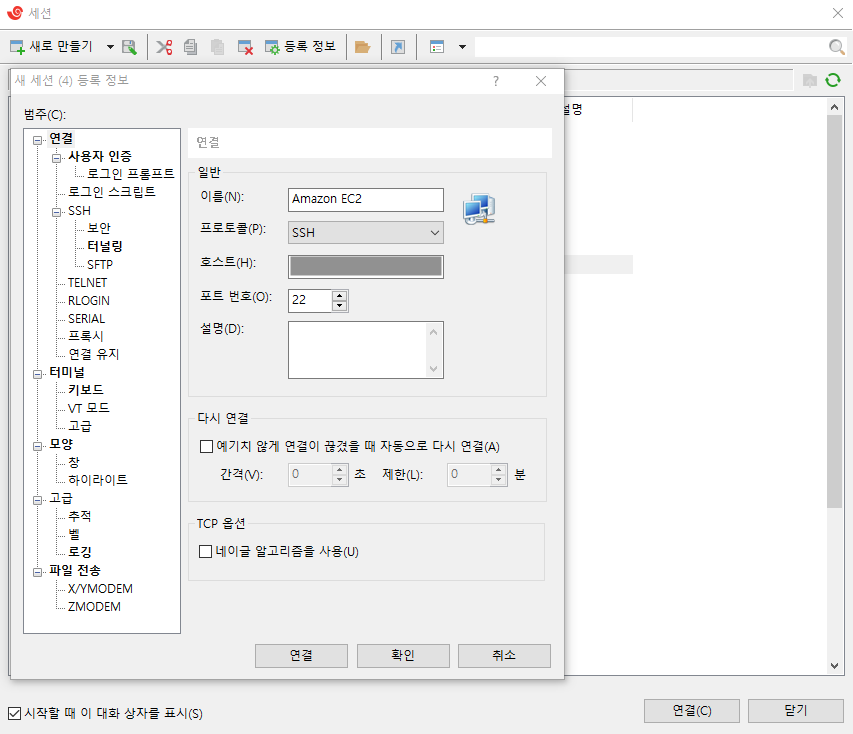
Task: Click the delete session icon
Action: coord(245,47)
